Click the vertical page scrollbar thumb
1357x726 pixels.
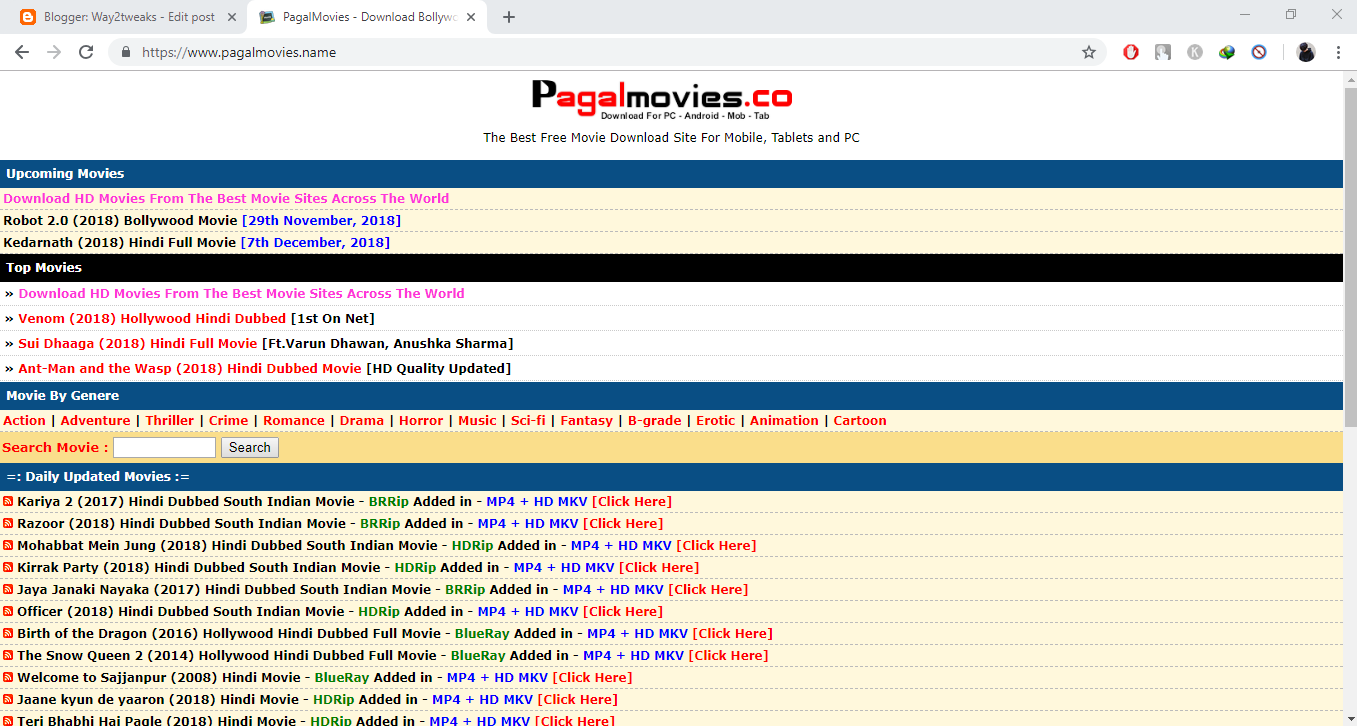(x=1349, y=258)
